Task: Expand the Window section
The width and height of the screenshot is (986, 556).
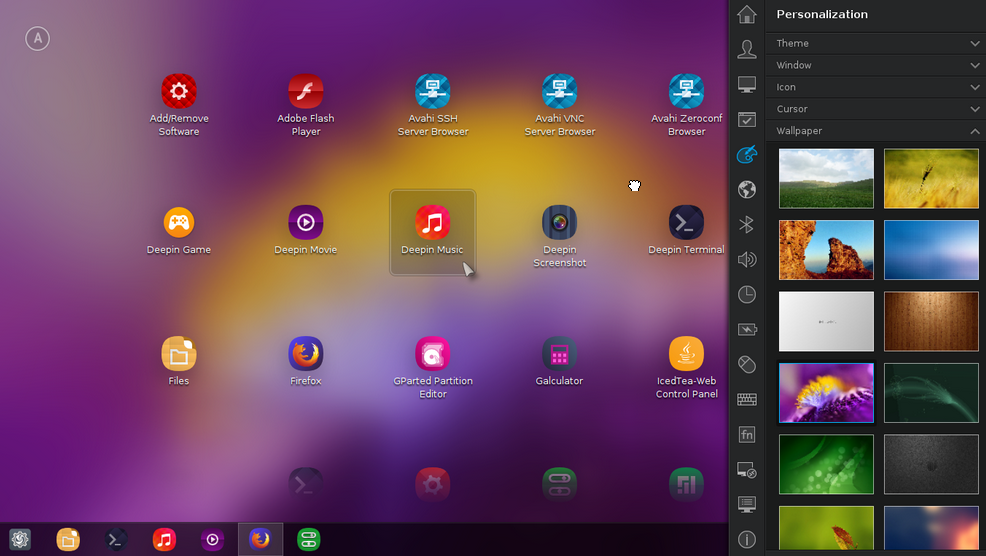Action: pos(875,65)
